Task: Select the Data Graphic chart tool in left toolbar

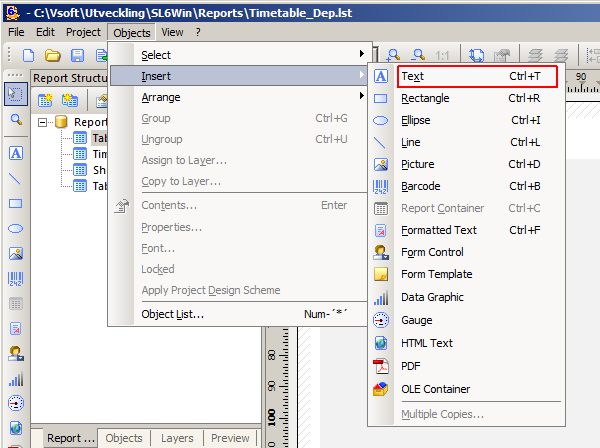Action: pos(16,379)
